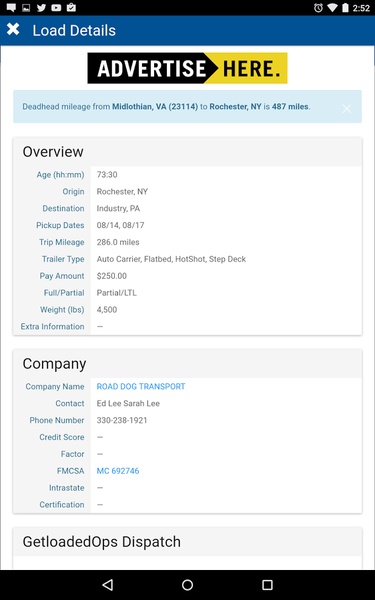
Task: Open the message notification icon in status bar
Action: [11, 8]
